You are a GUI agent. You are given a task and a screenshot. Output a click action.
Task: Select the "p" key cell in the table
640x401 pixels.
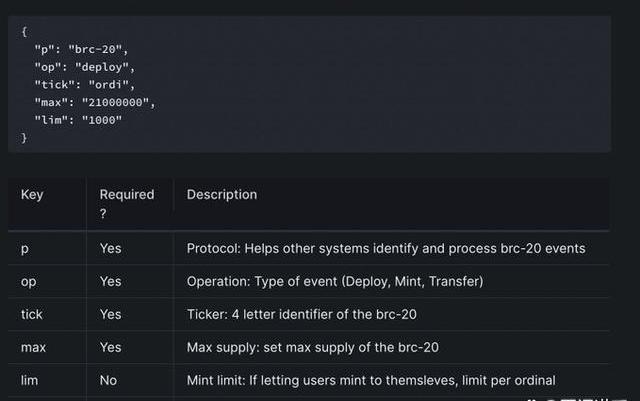pos(25,248)
